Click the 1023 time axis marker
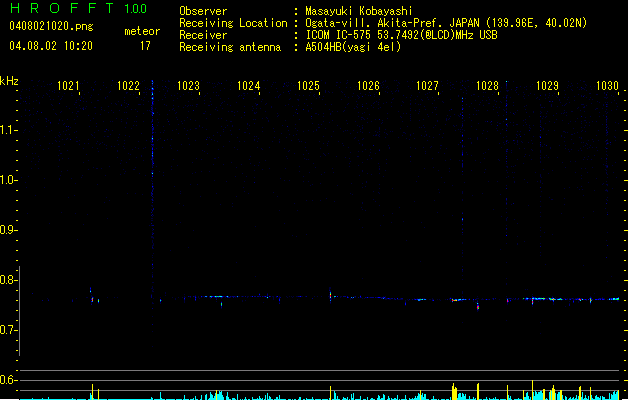The height and width of the screenshot is (400, 629). pos(189,86)
